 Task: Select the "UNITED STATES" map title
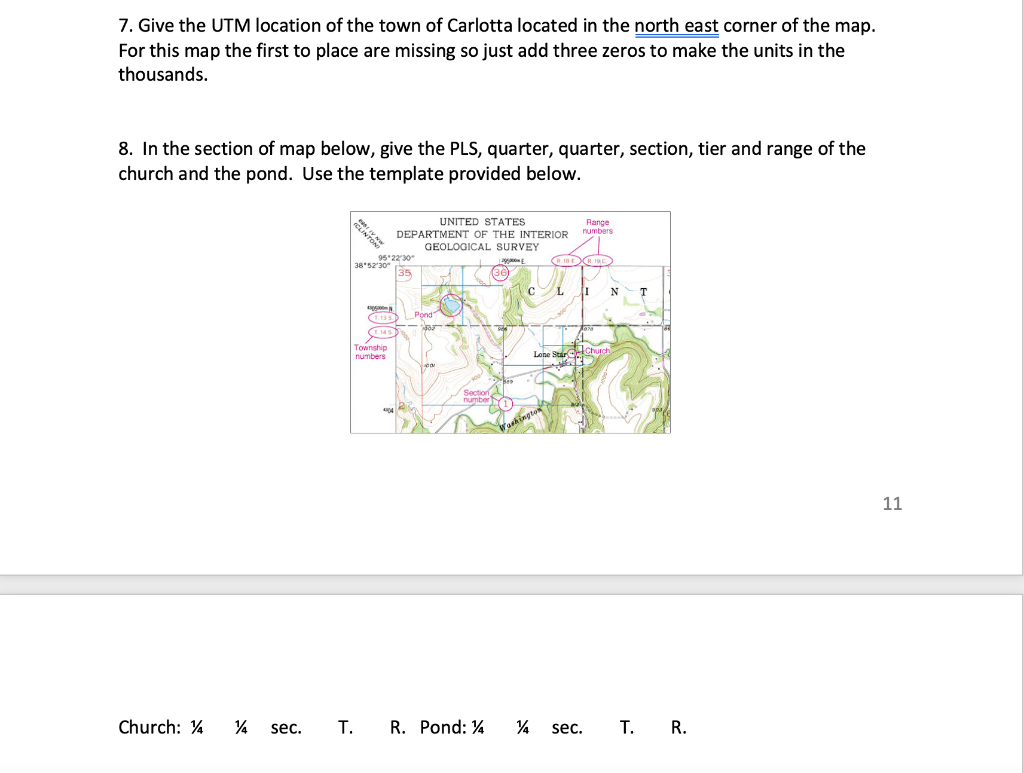pyautogui.click(x=481, y=222)
